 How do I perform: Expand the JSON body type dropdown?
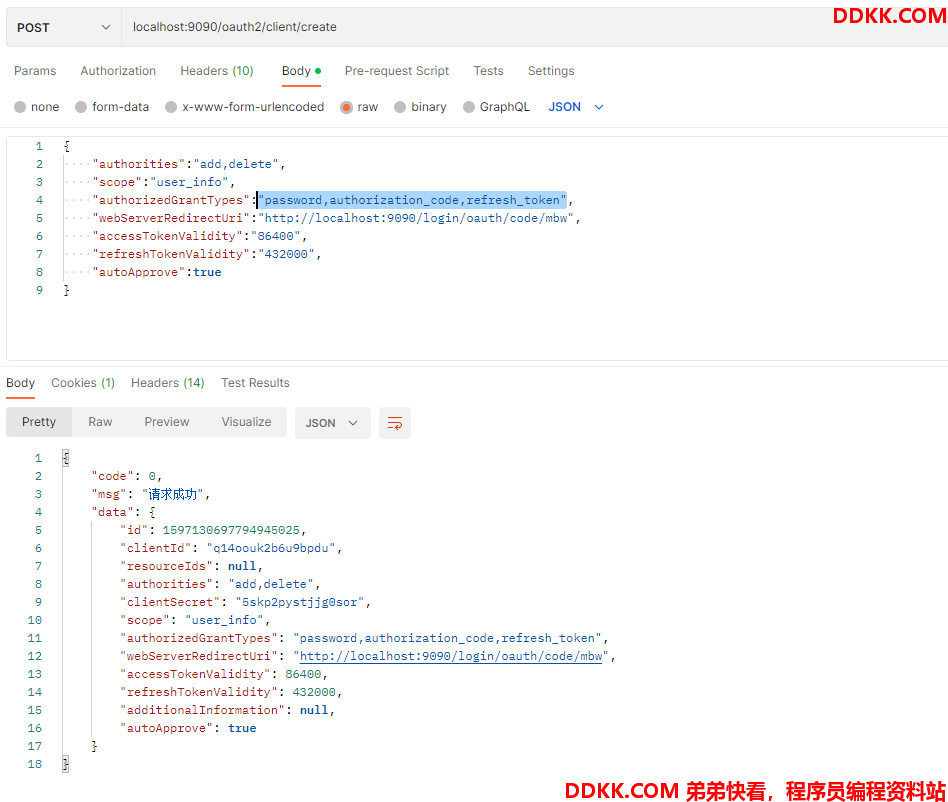(576, 107)
